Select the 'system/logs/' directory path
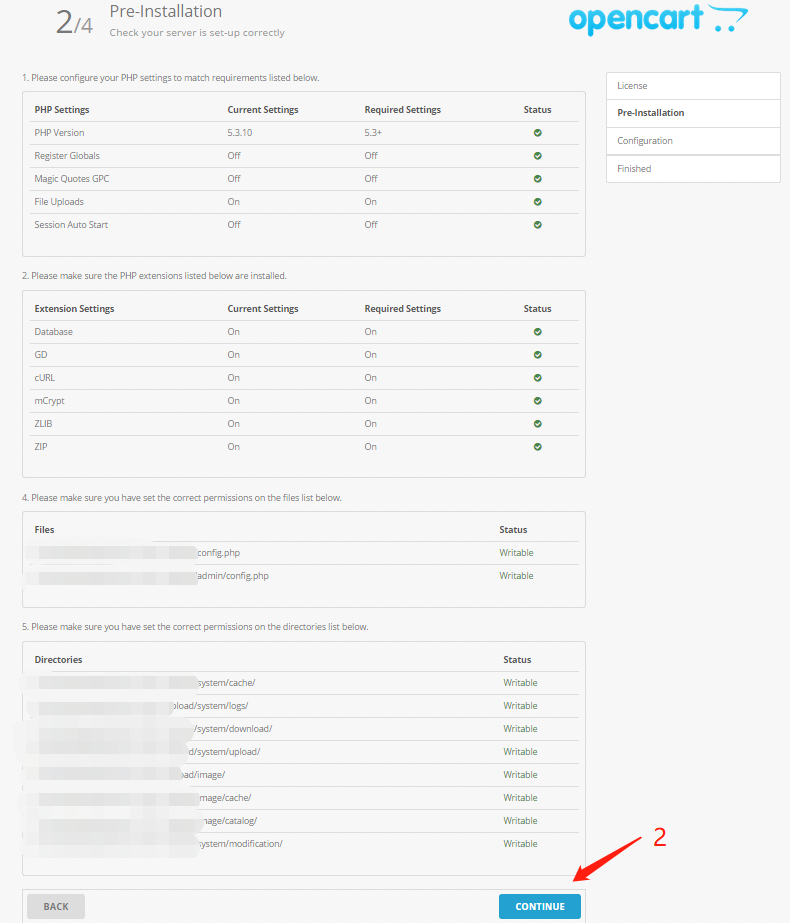Image resolution: width=790 pixels, height=923 pixels. [221, 706]
